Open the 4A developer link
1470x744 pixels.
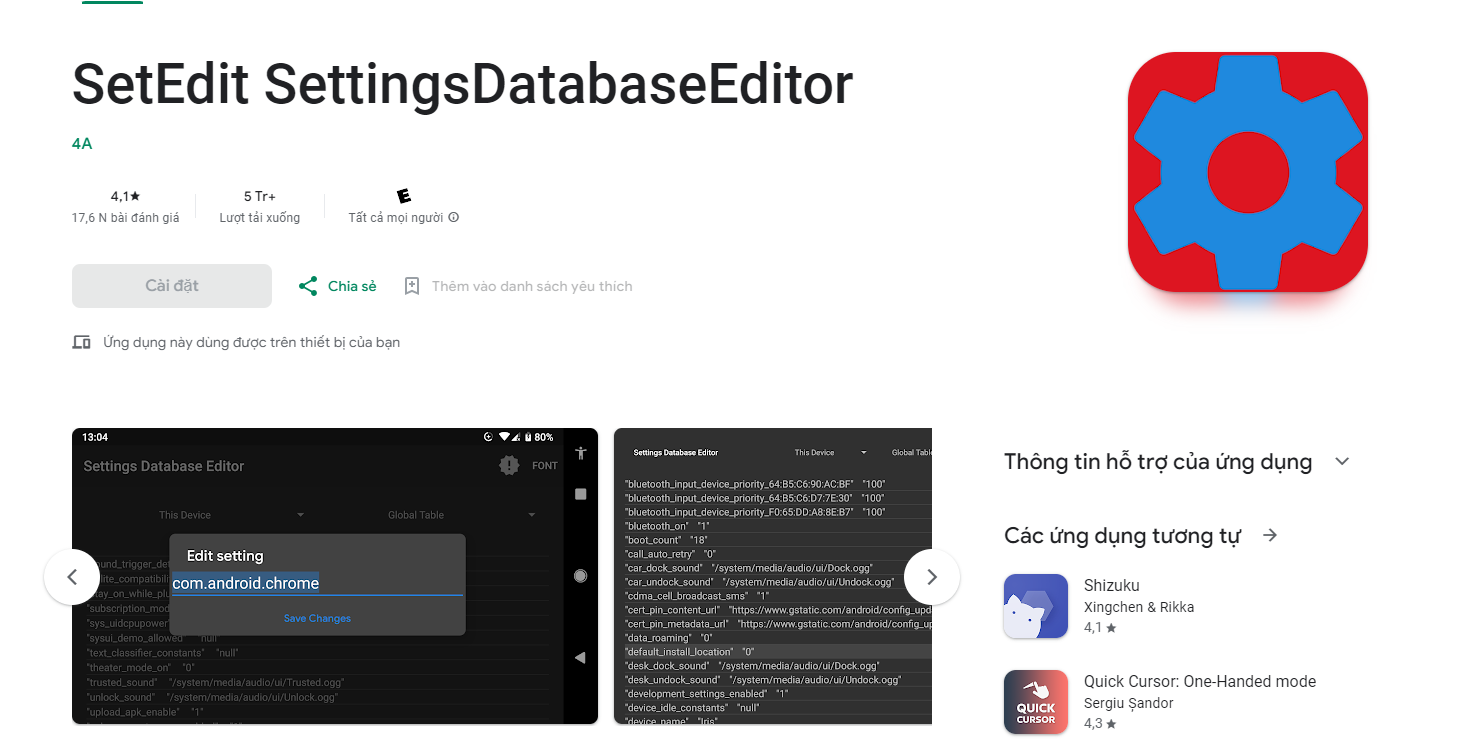tap(82, 143)
